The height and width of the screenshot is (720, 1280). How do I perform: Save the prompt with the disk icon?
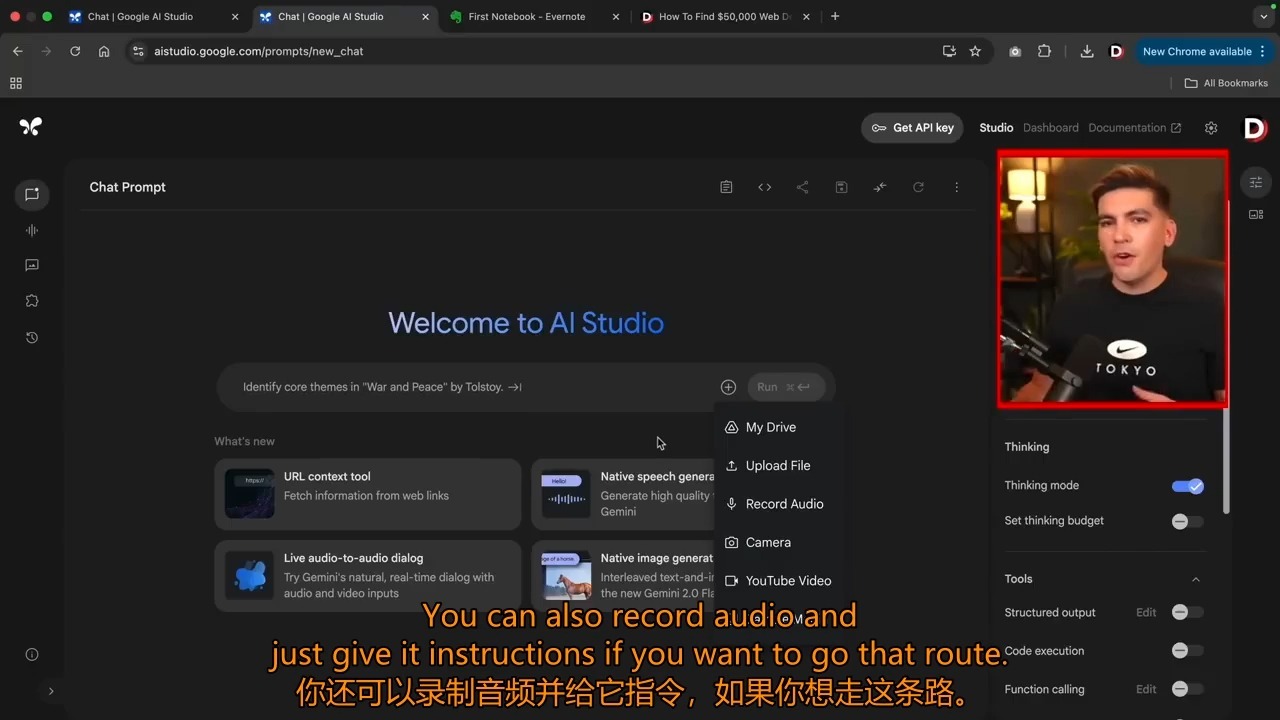[841, 187]
